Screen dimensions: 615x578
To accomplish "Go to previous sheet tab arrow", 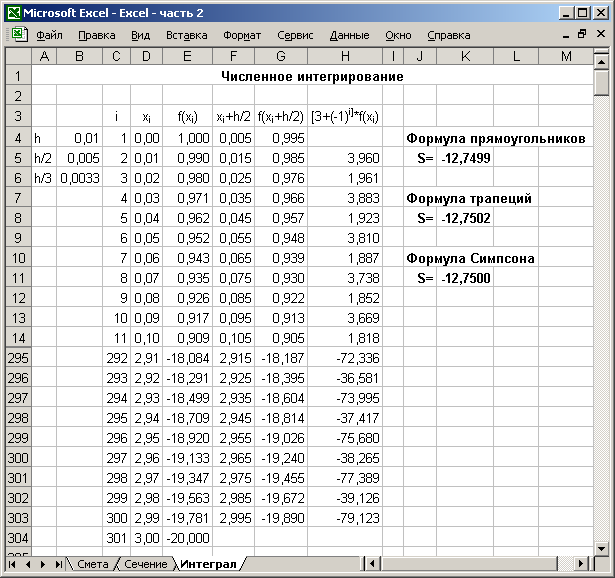I will pos(28,564).
